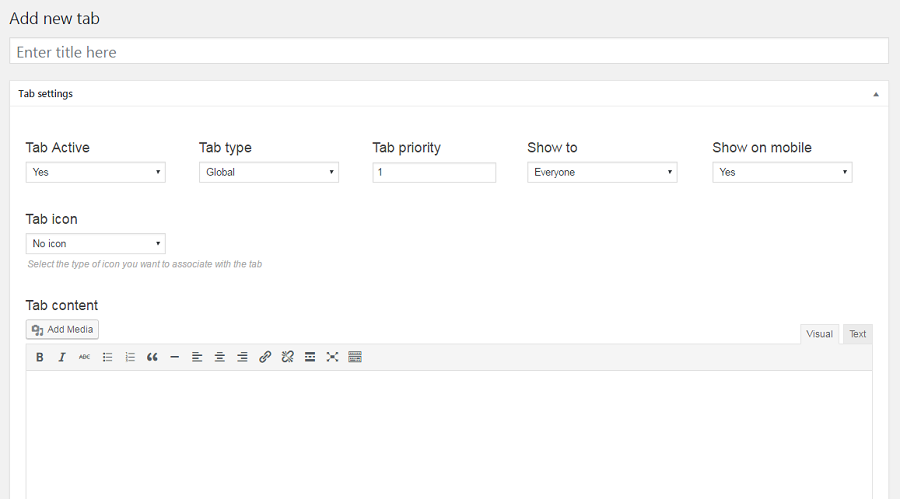
Task: Switch editor to the Text tab
Action: pyautogui.click(x=858, y=334)
